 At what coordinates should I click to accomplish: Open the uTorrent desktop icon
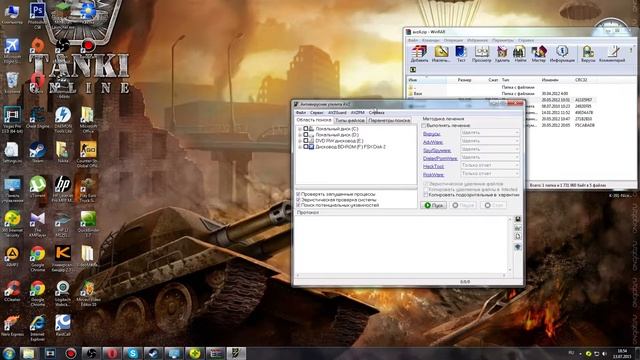click(x=37, y=187)
